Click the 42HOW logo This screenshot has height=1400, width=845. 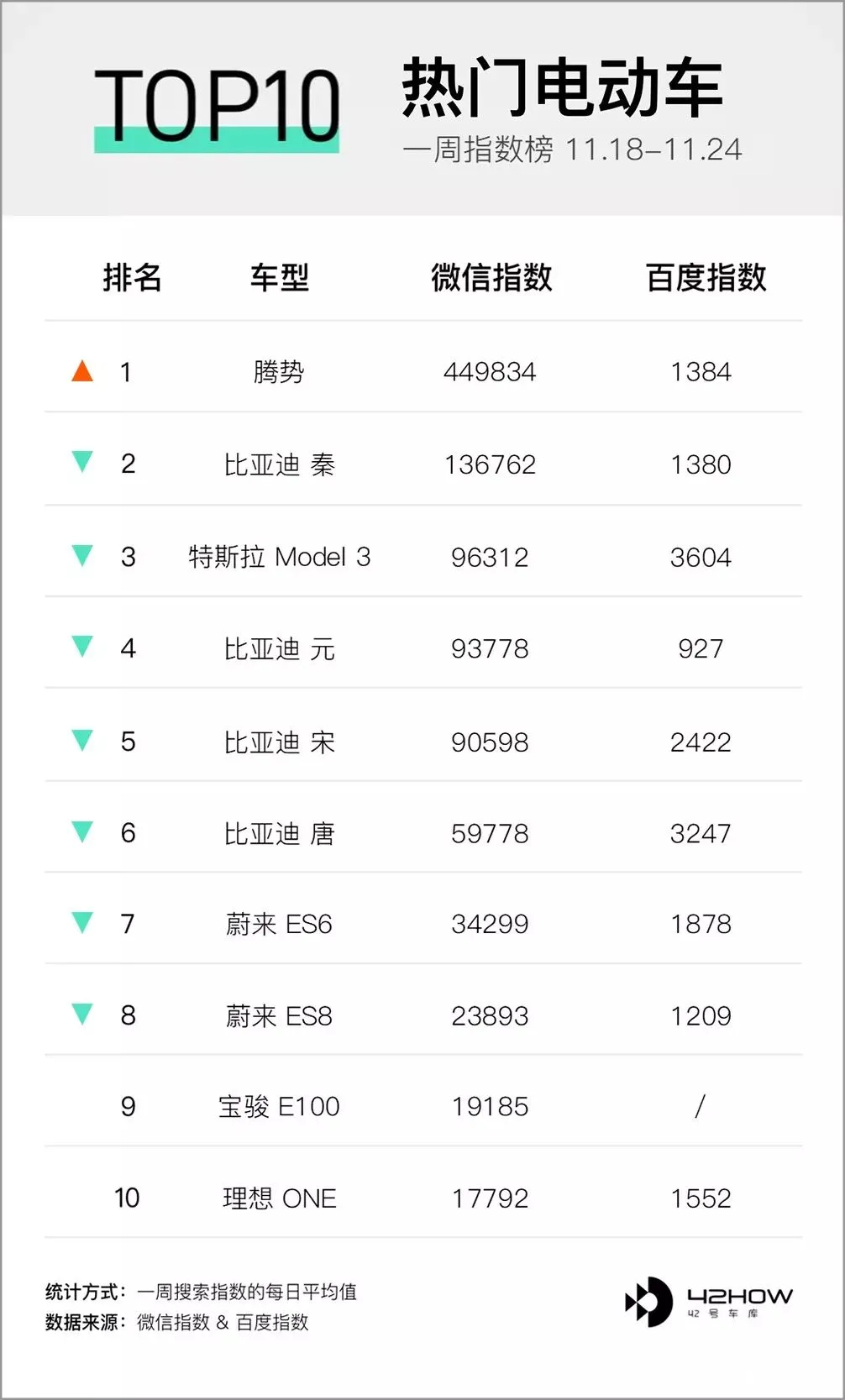(x=709, y=1302)
